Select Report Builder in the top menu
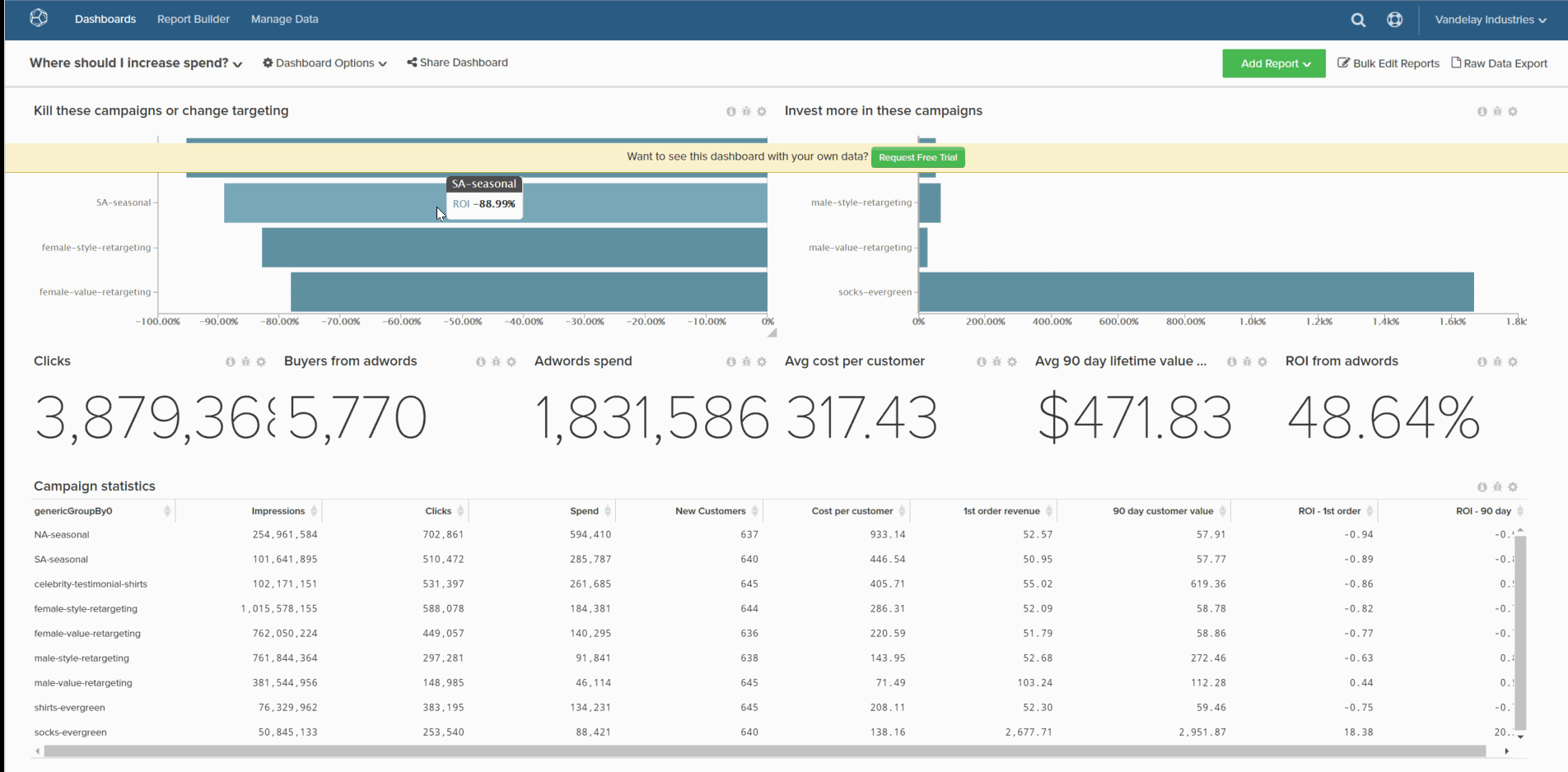Image resolution: width=1568 pixels, height=772 pixels. point(193,19)
